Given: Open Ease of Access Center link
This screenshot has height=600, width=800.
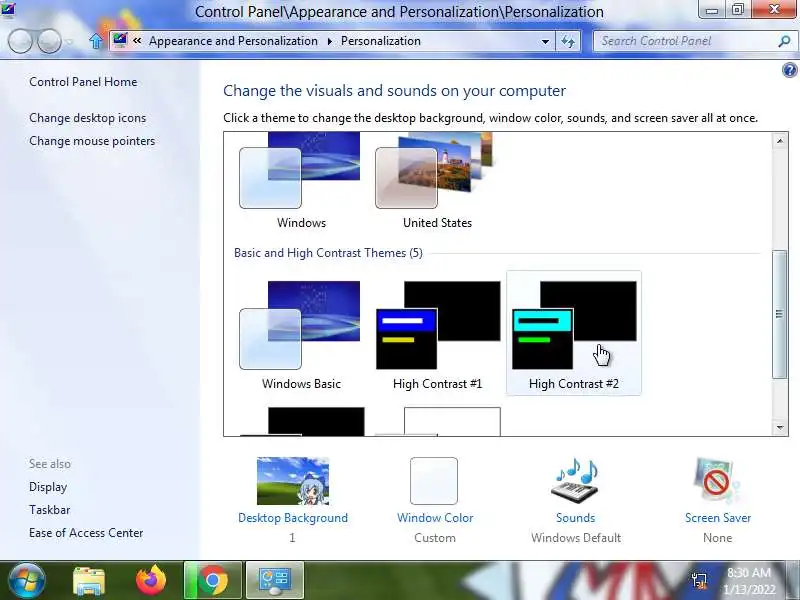Looking at the screenshot, I should 86,533.
